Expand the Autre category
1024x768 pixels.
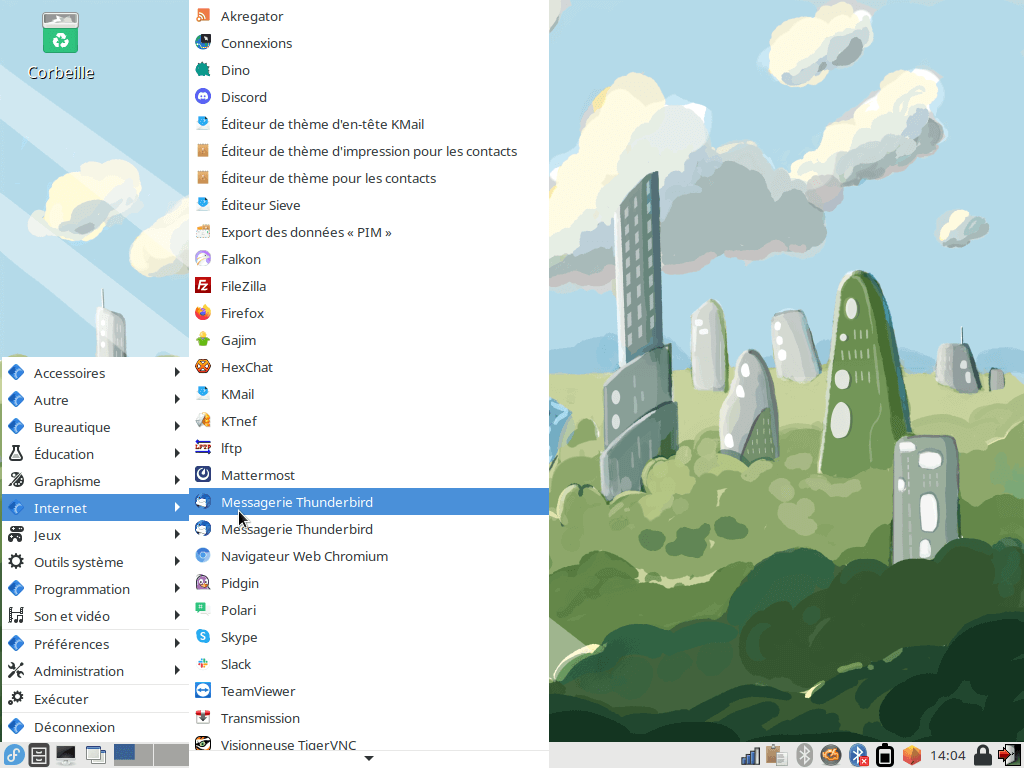(x=95, y=400)
